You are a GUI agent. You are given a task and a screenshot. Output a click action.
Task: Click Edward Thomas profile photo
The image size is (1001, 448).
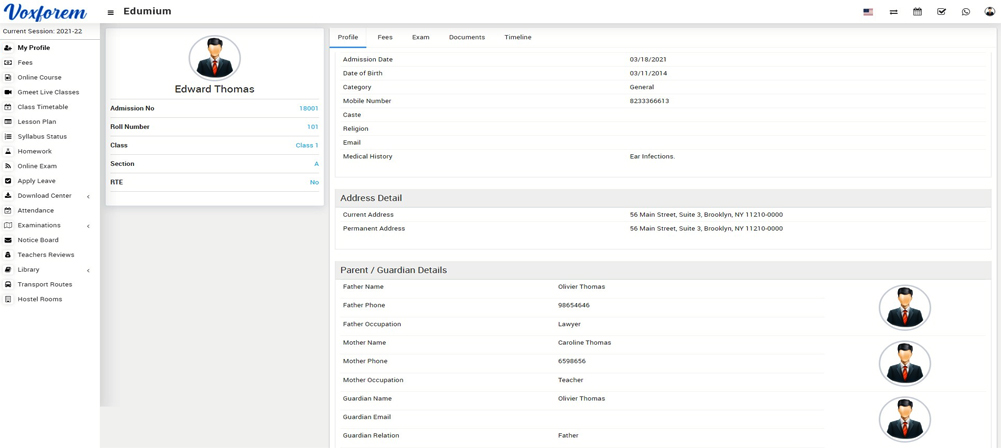[214, 58]
